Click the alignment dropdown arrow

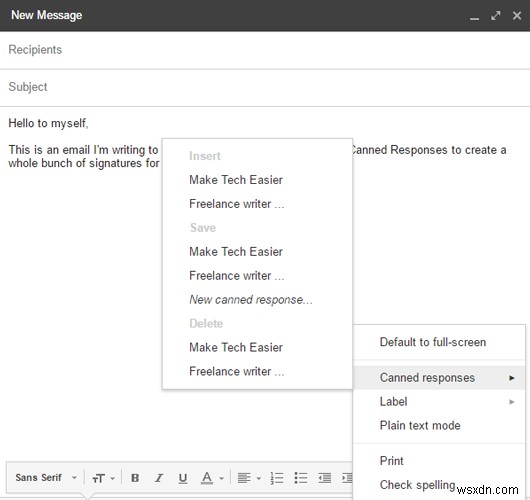click(x=259, y=478)
